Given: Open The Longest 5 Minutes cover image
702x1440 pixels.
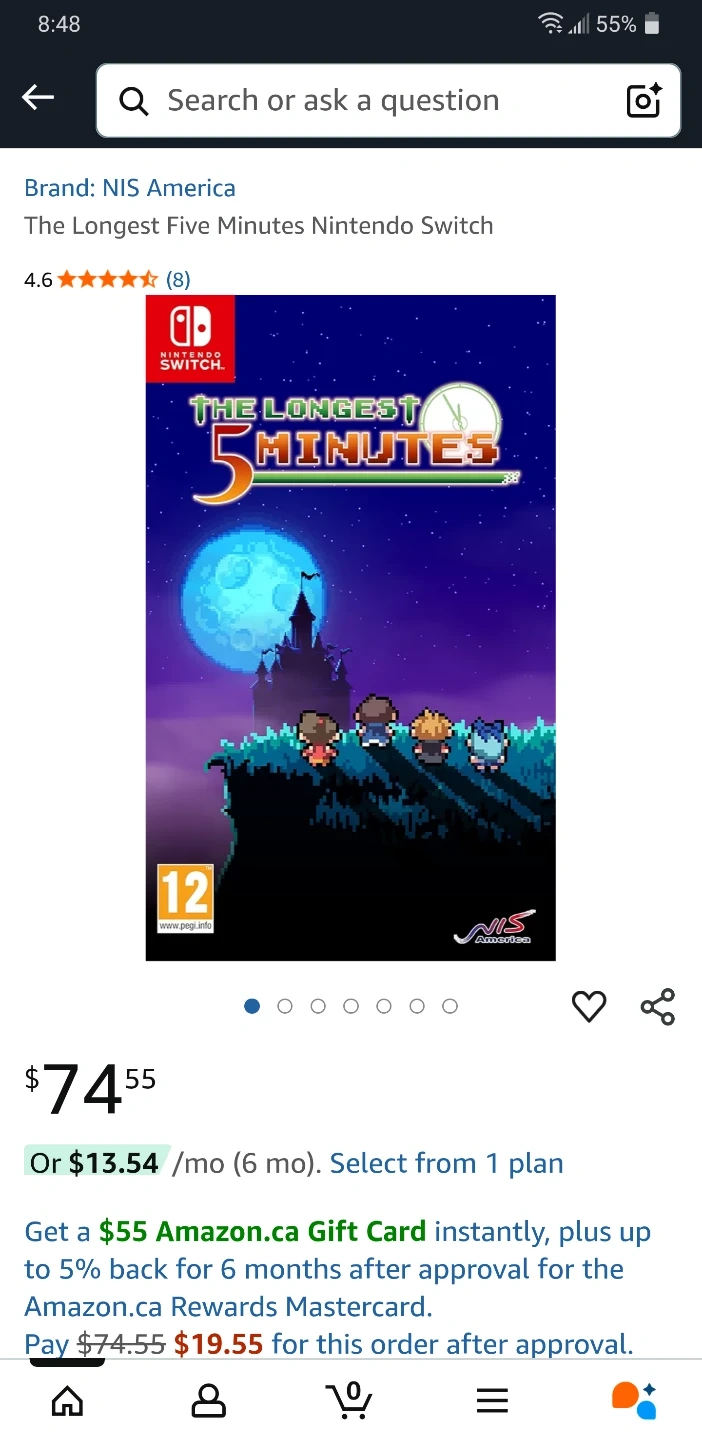Looking at the screenshot, I should tap(351, 628).
